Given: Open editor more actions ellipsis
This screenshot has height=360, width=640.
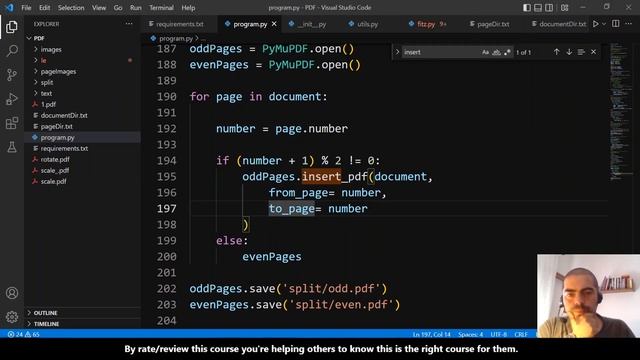Looking at the screenshot, I should point(629,24).
